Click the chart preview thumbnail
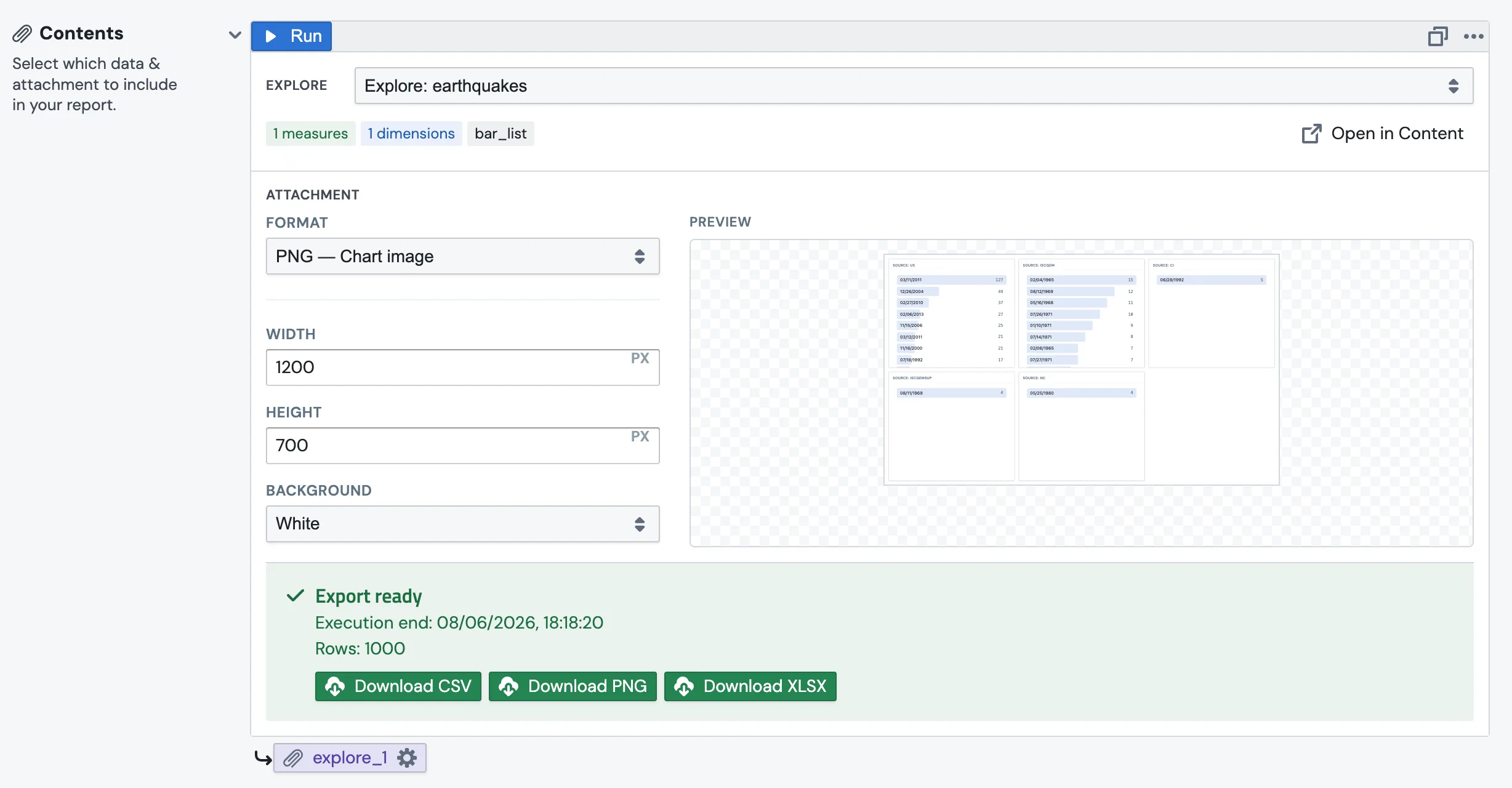Image resolution: width=1512 pixels, height=788 pixels. pyautogui.click(x=1082, y=369)
